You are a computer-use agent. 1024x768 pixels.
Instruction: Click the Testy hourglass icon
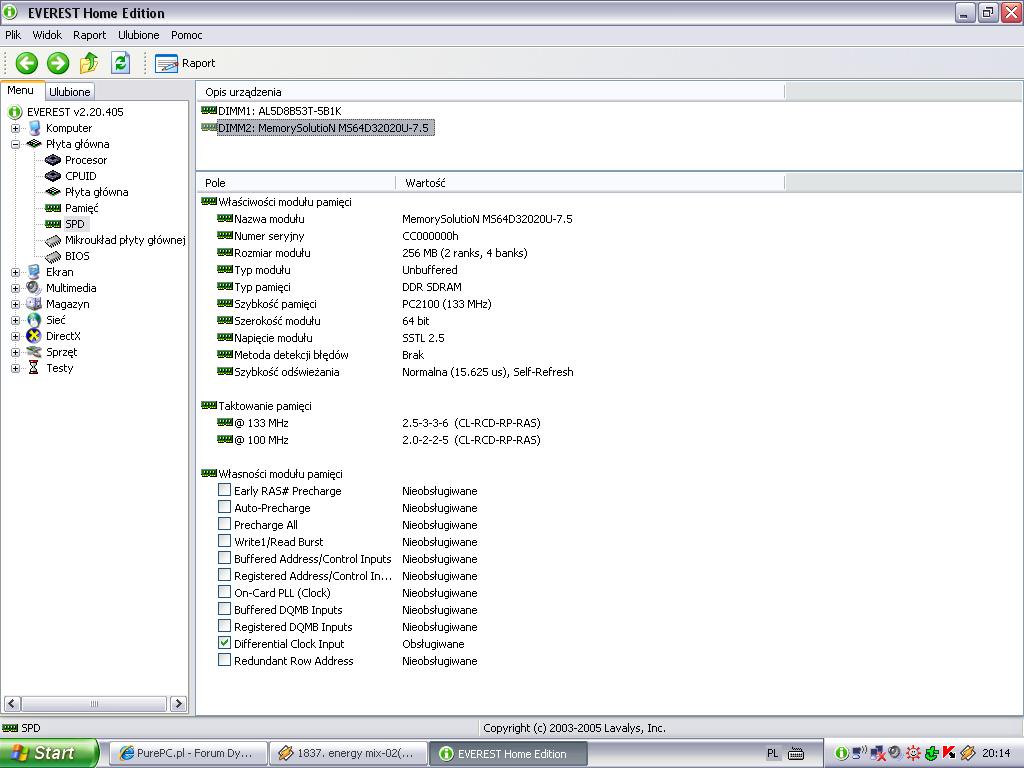(34, 368)
